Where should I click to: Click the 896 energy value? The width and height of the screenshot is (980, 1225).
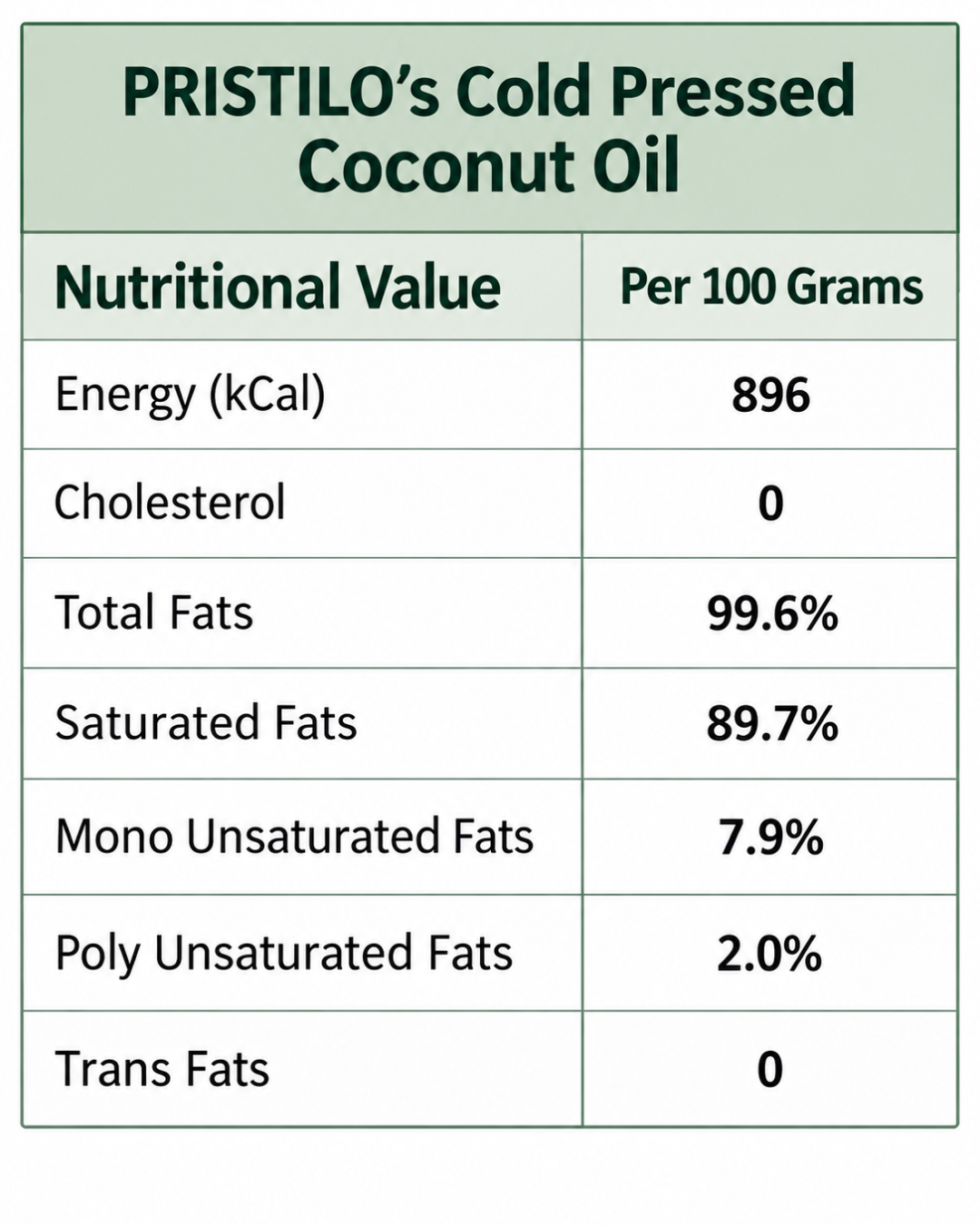(771, 396)
